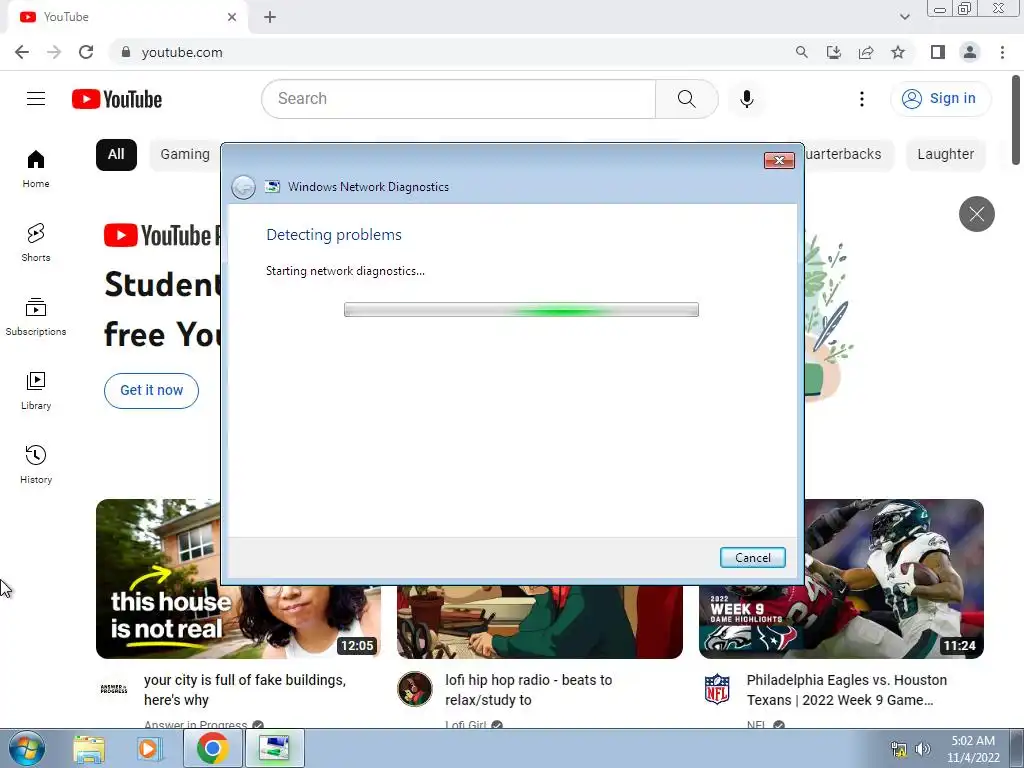1024x768 pixels.
Task: Share this page icon in address bar
Action: 866,52
